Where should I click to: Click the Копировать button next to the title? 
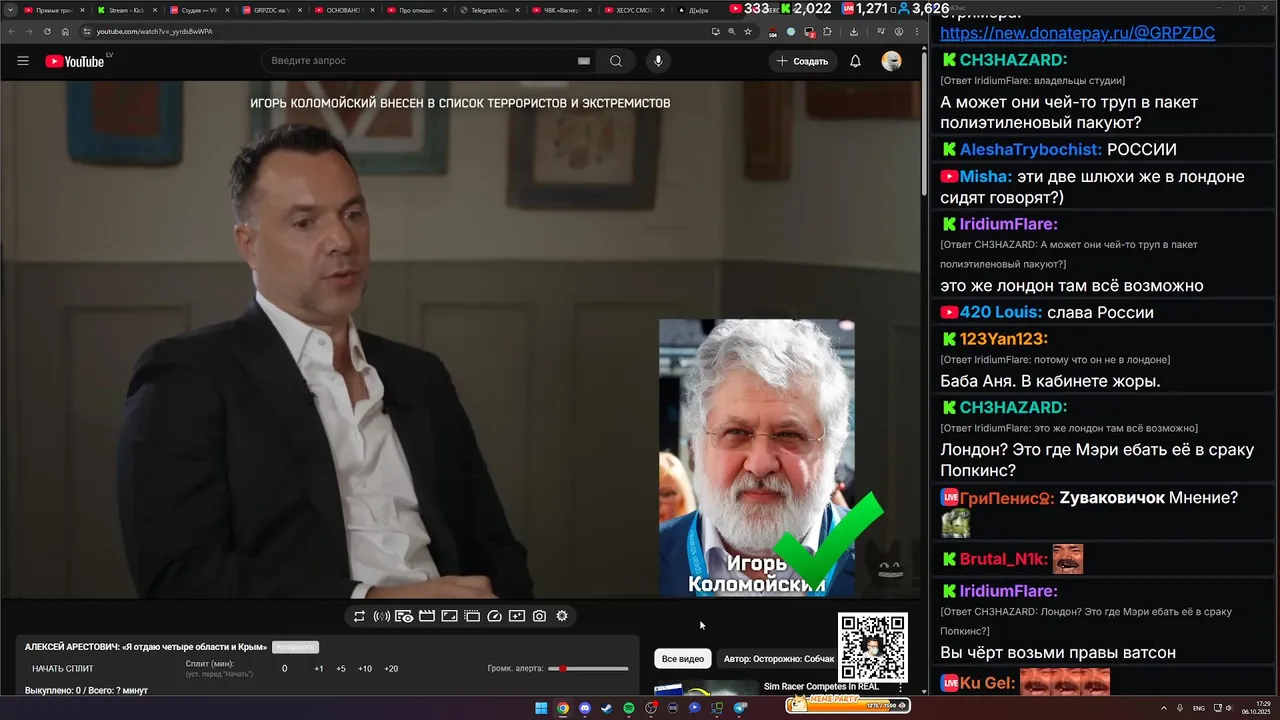tap(296, 647)
